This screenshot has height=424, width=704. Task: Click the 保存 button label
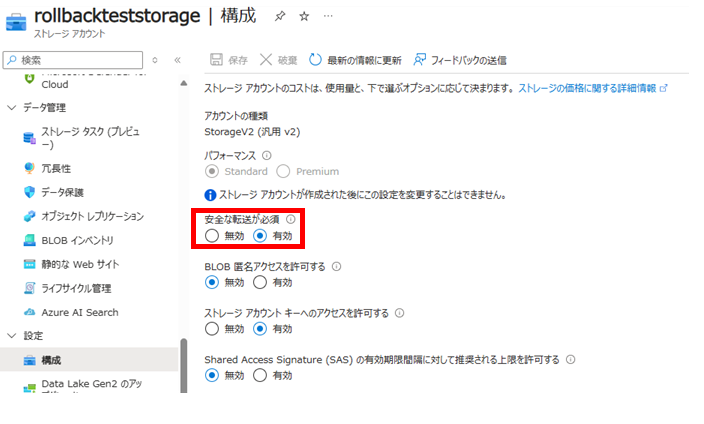tap(238, 60)
